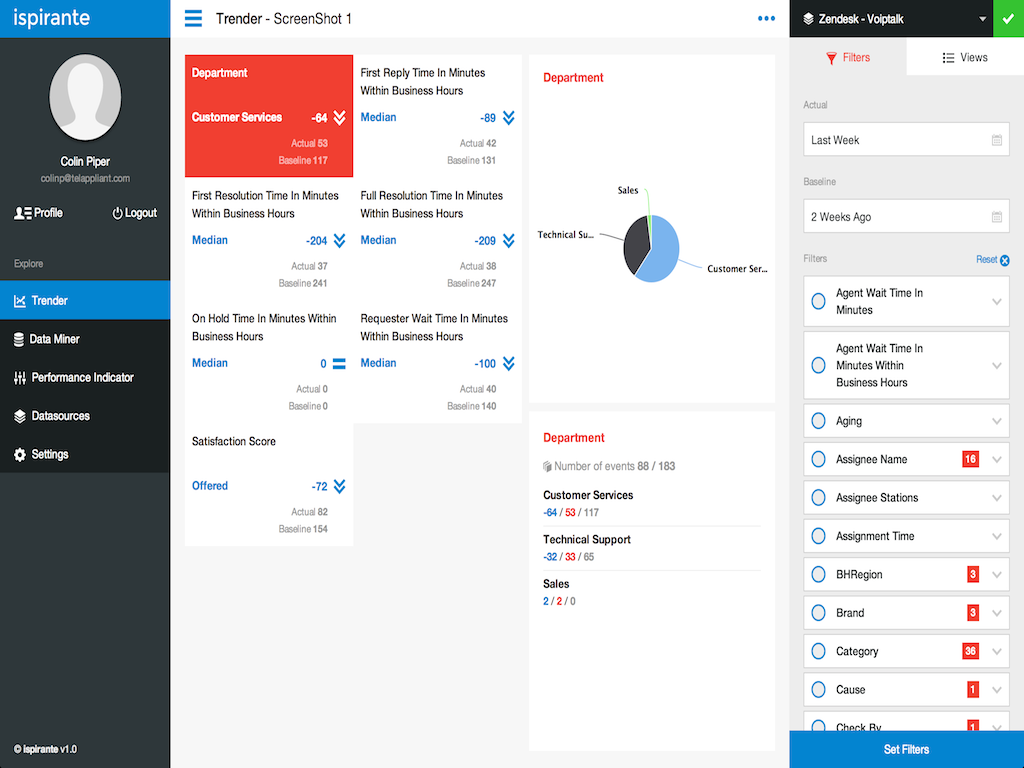Click the Reset filters icon
Screen dimensions: 1024x768
[1004, 260]
